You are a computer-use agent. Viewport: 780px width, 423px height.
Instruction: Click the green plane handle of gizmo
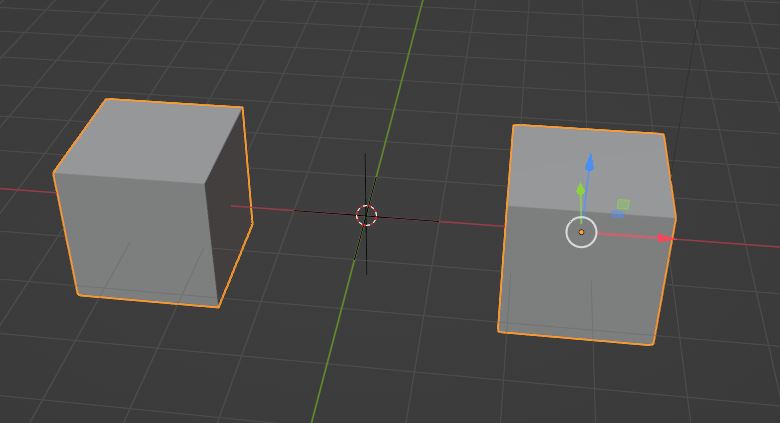(623, 204)
